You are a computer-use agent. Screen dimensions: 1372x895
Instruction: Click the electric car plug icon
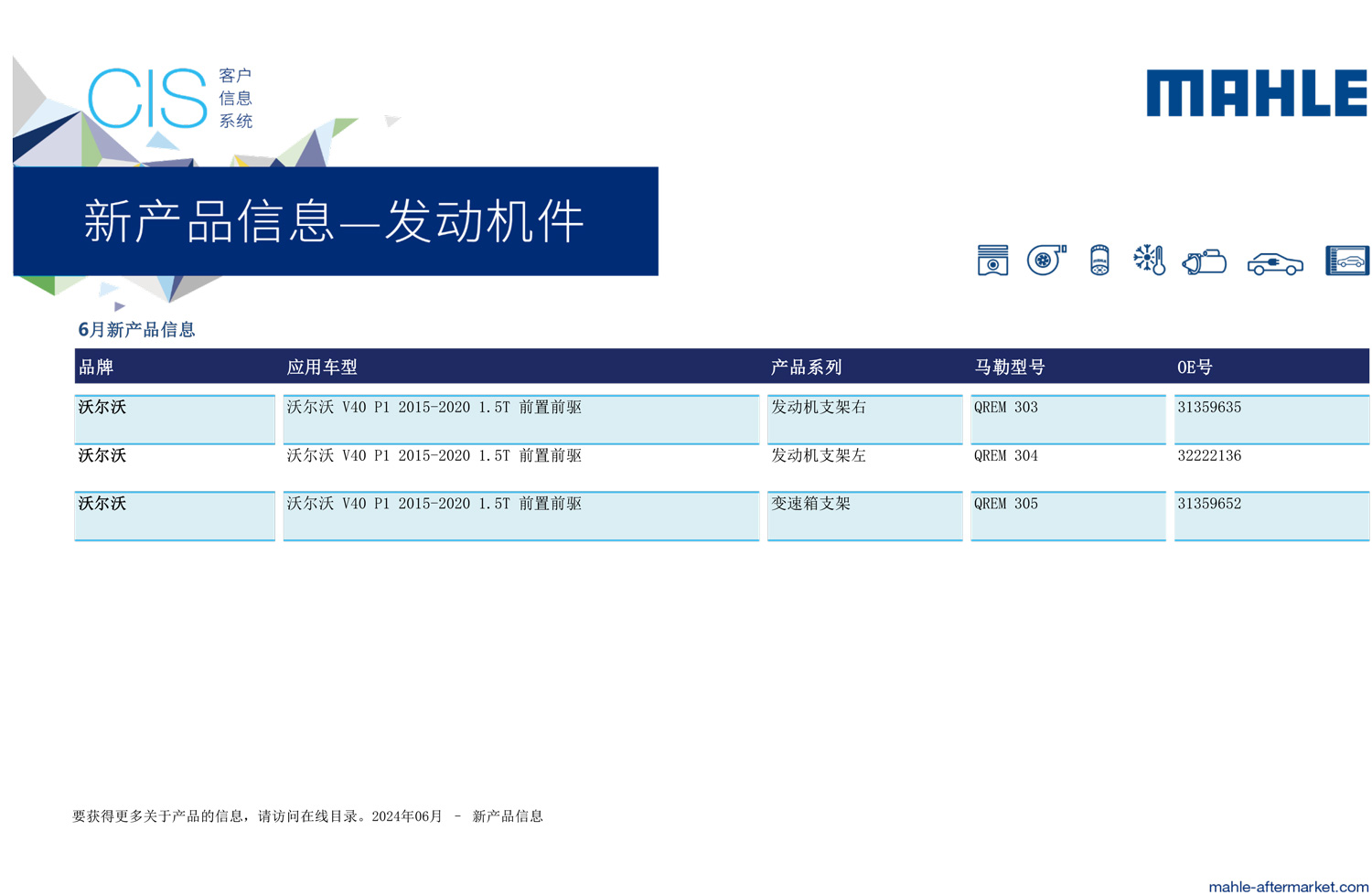1275,264
